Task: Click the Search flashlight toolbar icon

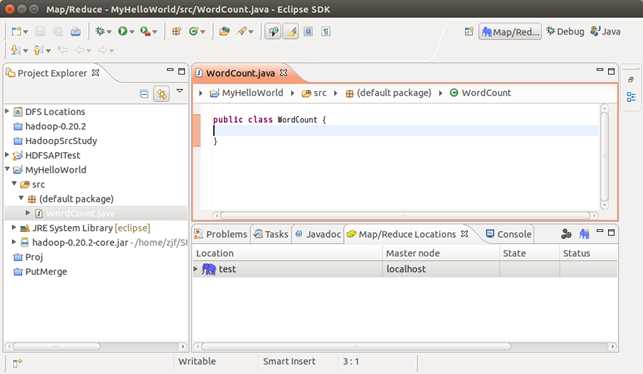Action: point(243,32)
